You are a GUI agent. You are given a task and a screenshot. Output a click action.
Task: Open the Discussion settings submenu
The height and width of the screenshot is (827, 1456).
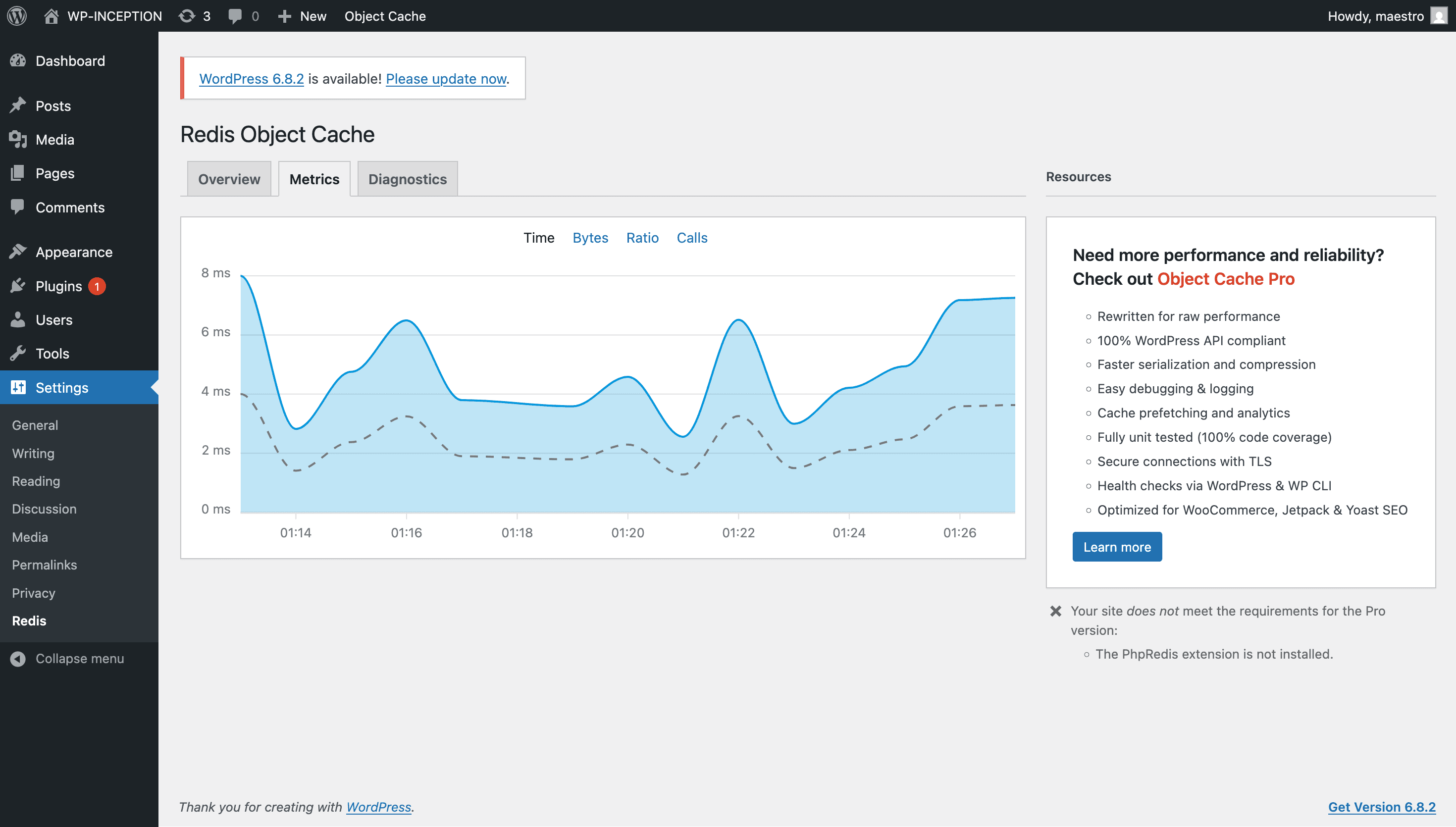coord(44,509)
